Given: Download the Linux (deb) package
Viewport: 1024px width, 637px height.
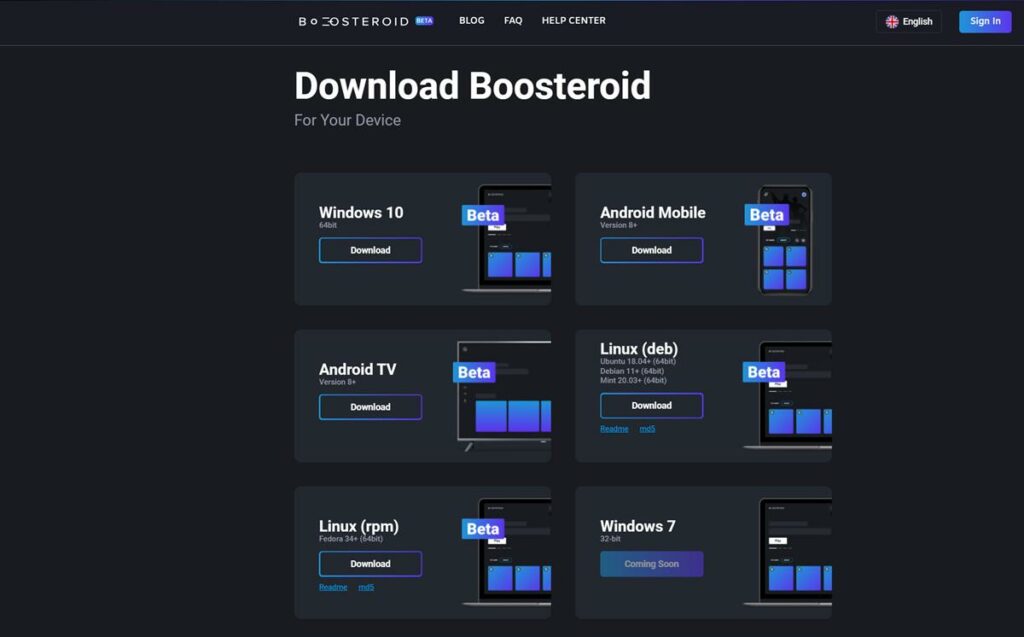Looking at the screenshot, I should 651,405.
